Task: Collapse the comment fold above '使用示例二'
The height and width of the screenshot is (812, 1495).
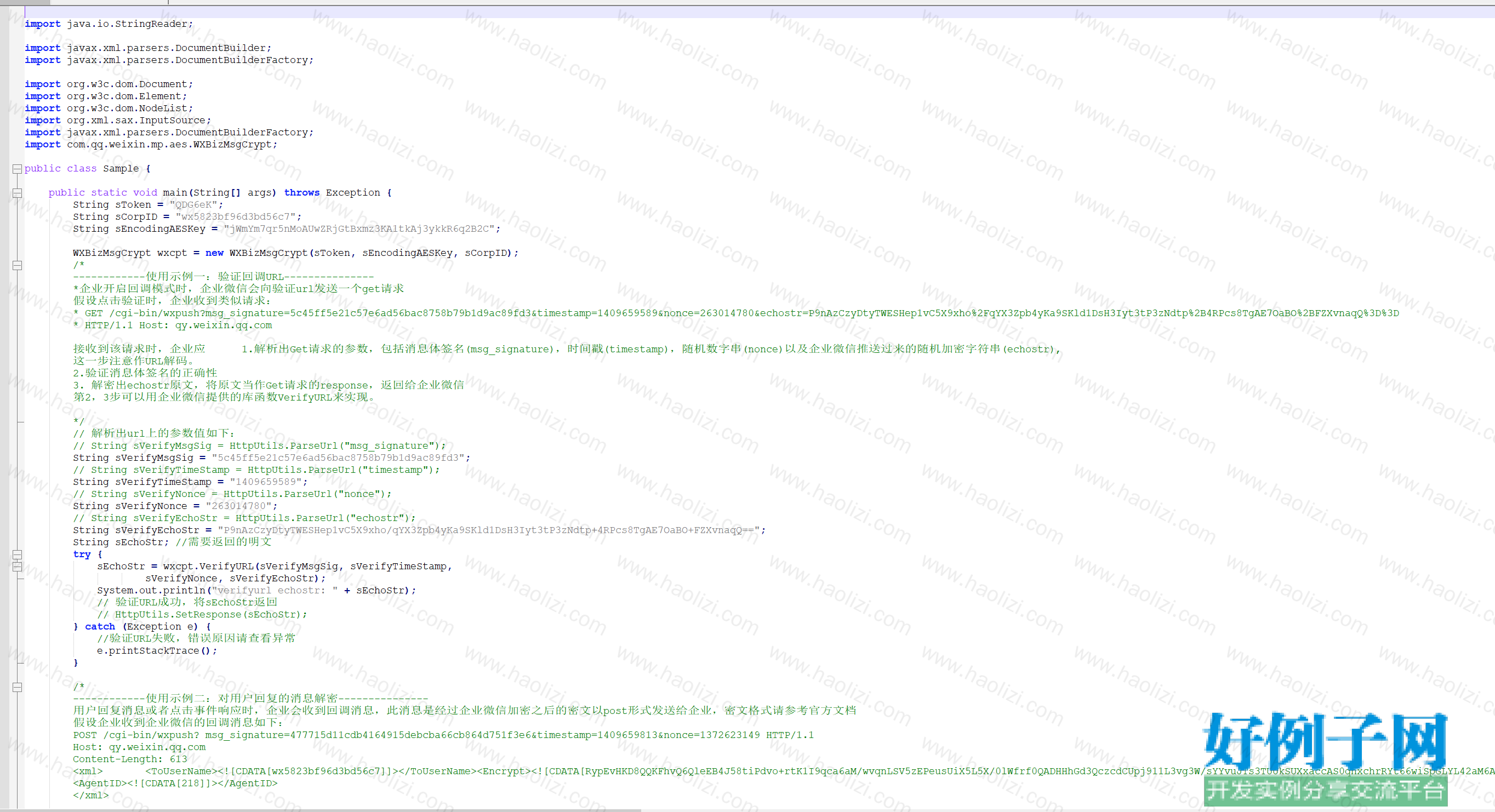Action: 18,687
